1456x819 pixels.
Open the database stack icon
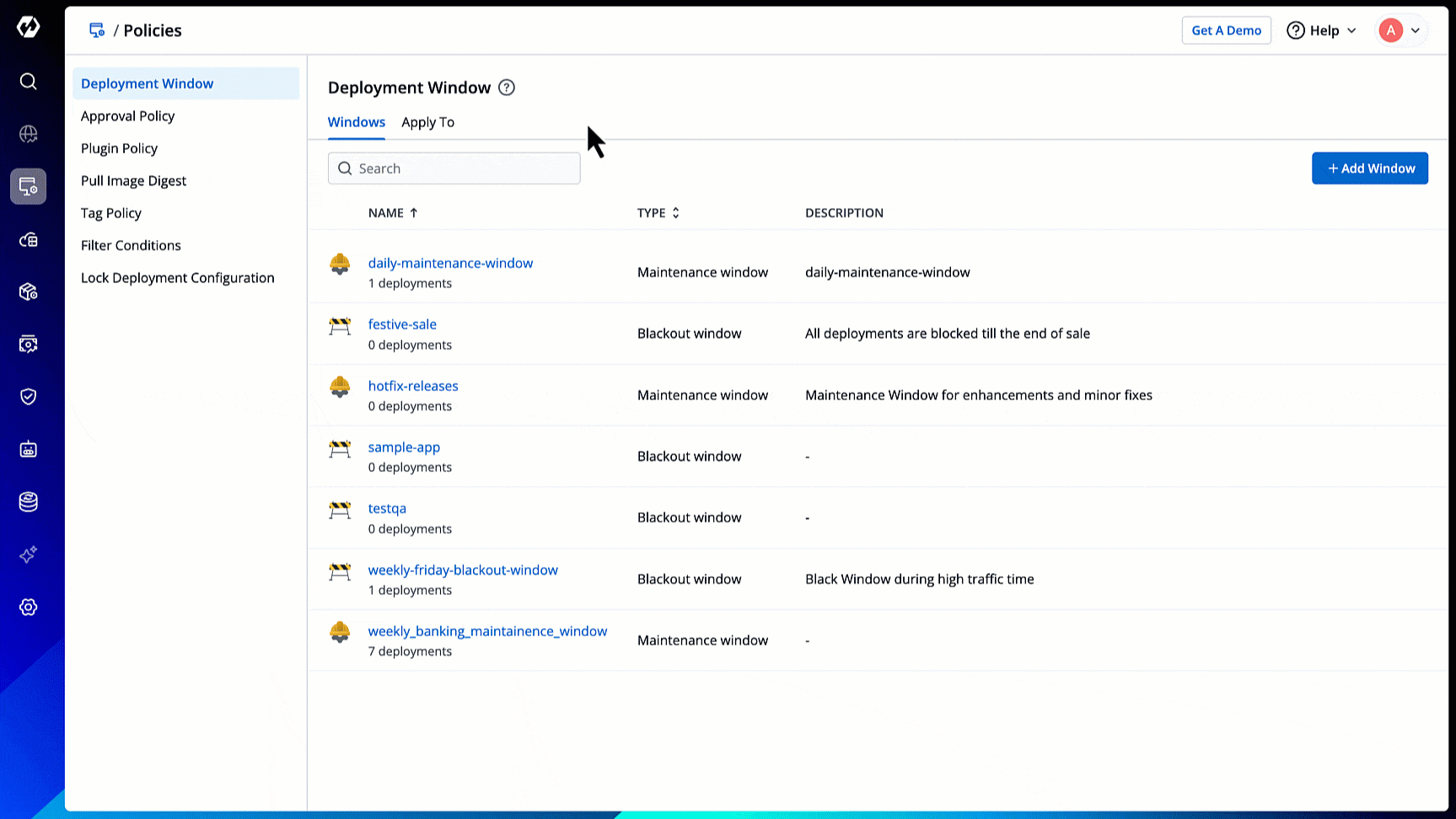click(28, 502)
